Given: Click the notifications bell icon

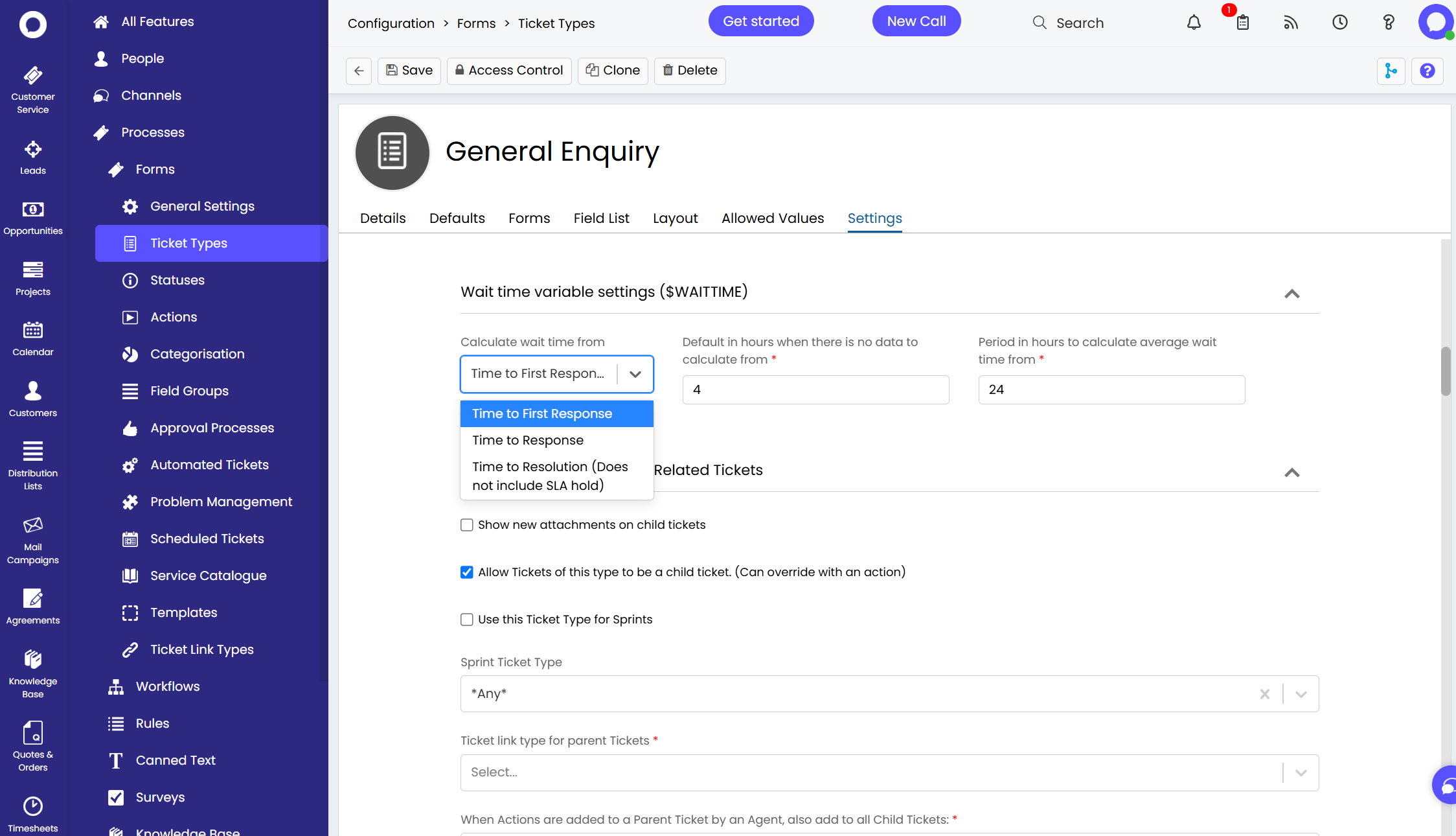Looking at the screenshot, I should click(x=1194, y=23).
